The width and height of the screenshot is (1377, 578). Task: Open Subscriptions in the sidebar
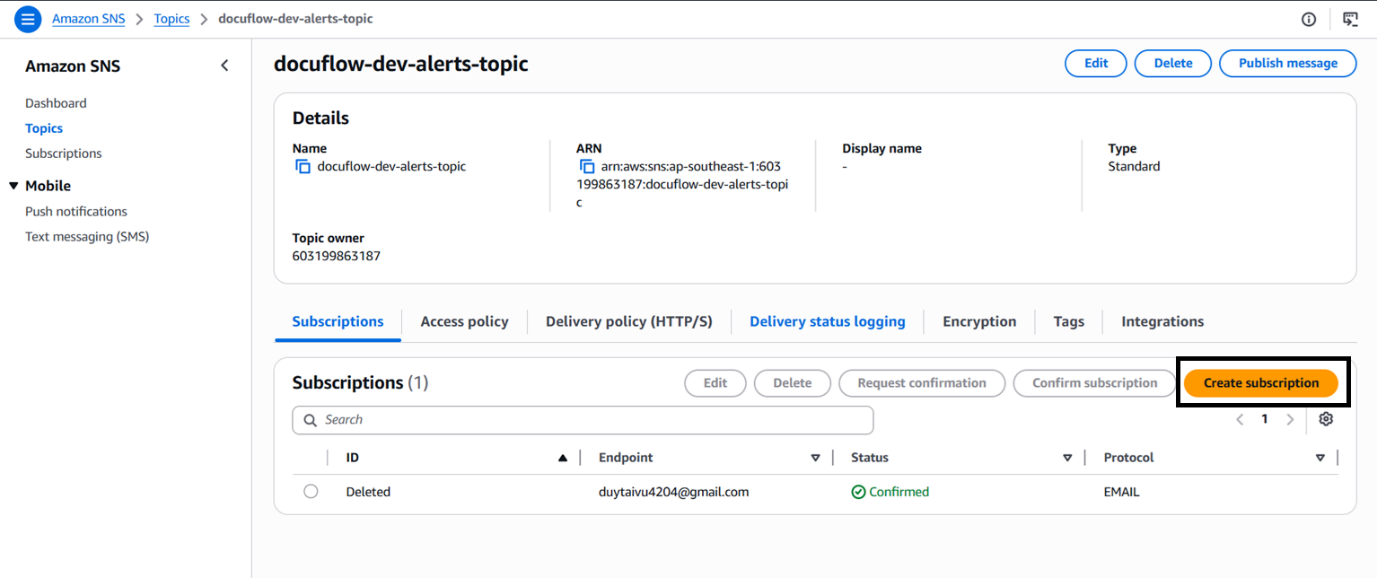(63, 153)
